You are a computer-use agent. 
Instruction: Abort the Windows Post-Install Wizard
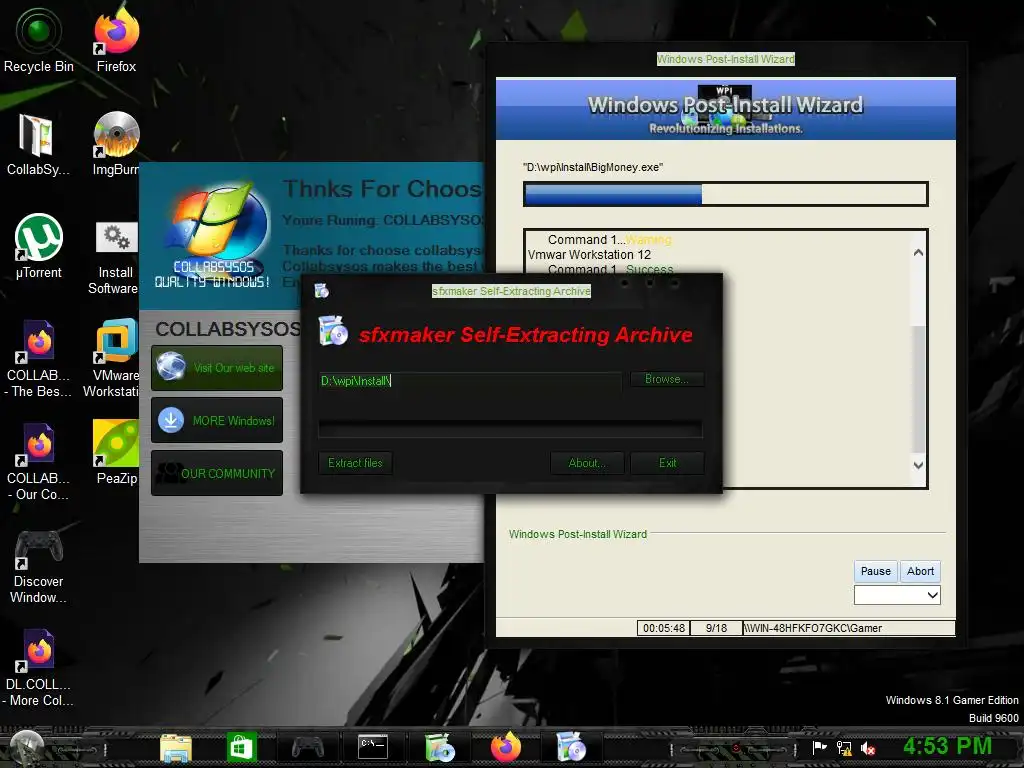click(920, 571)
